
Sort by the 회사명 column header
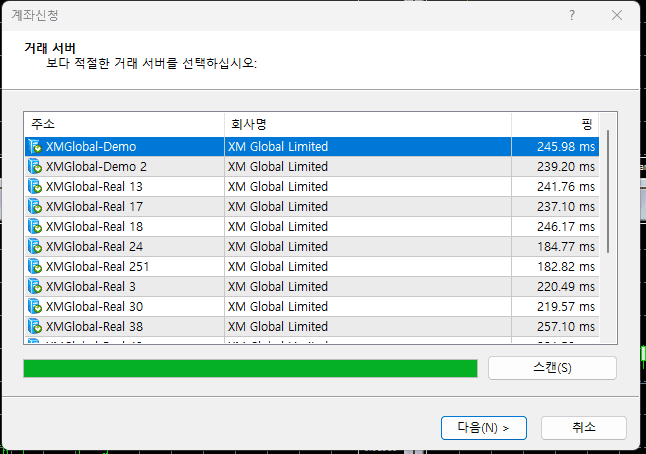[368, 124]
